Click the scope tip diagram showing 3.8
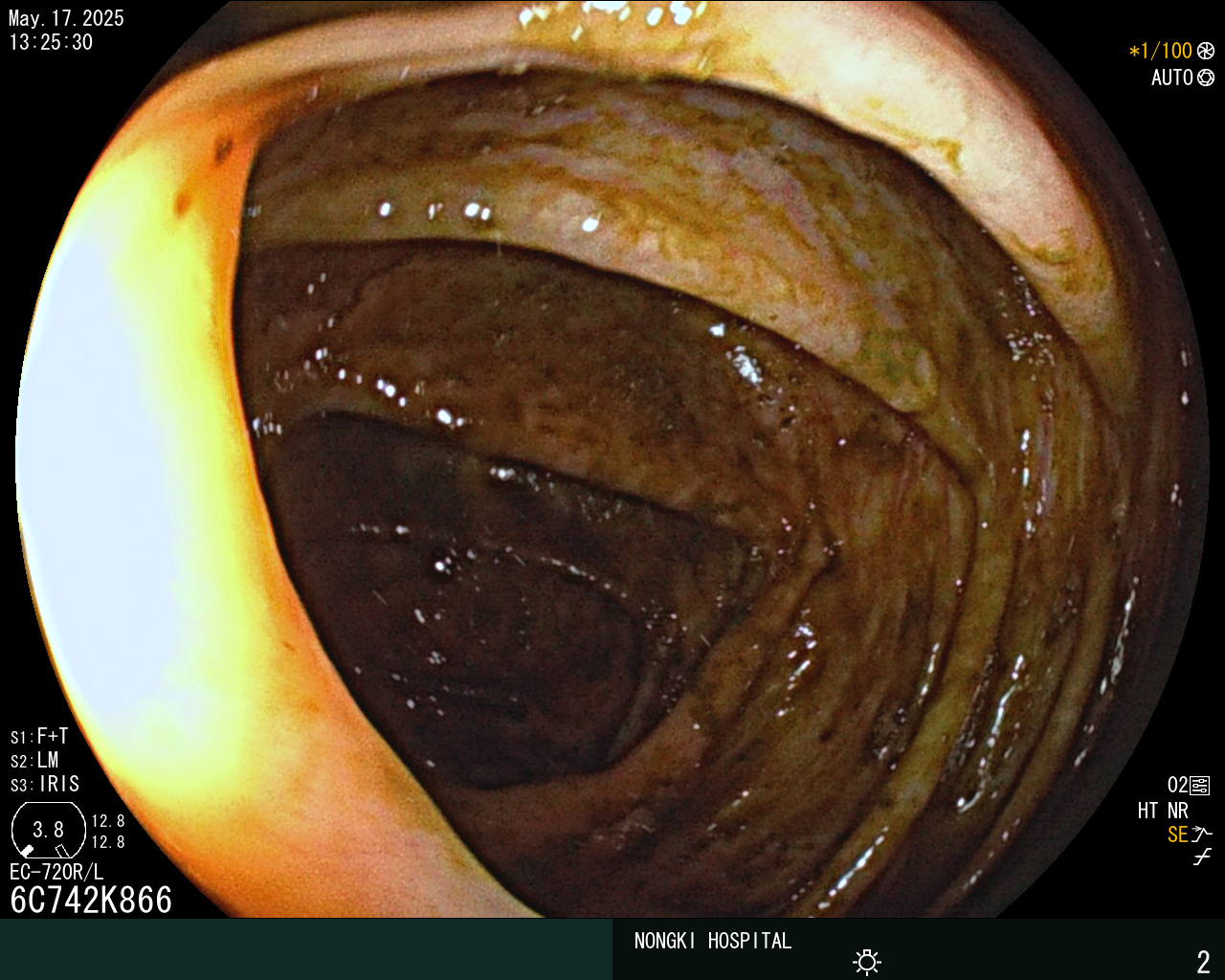The width and height of the screenshot is (1225, 980). pyautogui.click(x=48, y=830)
